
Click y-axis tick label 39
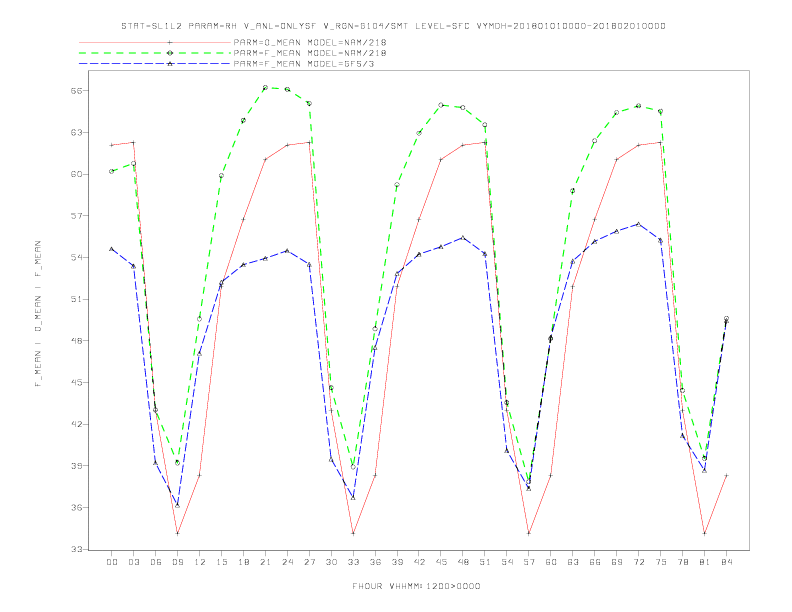tap(78, 466)
